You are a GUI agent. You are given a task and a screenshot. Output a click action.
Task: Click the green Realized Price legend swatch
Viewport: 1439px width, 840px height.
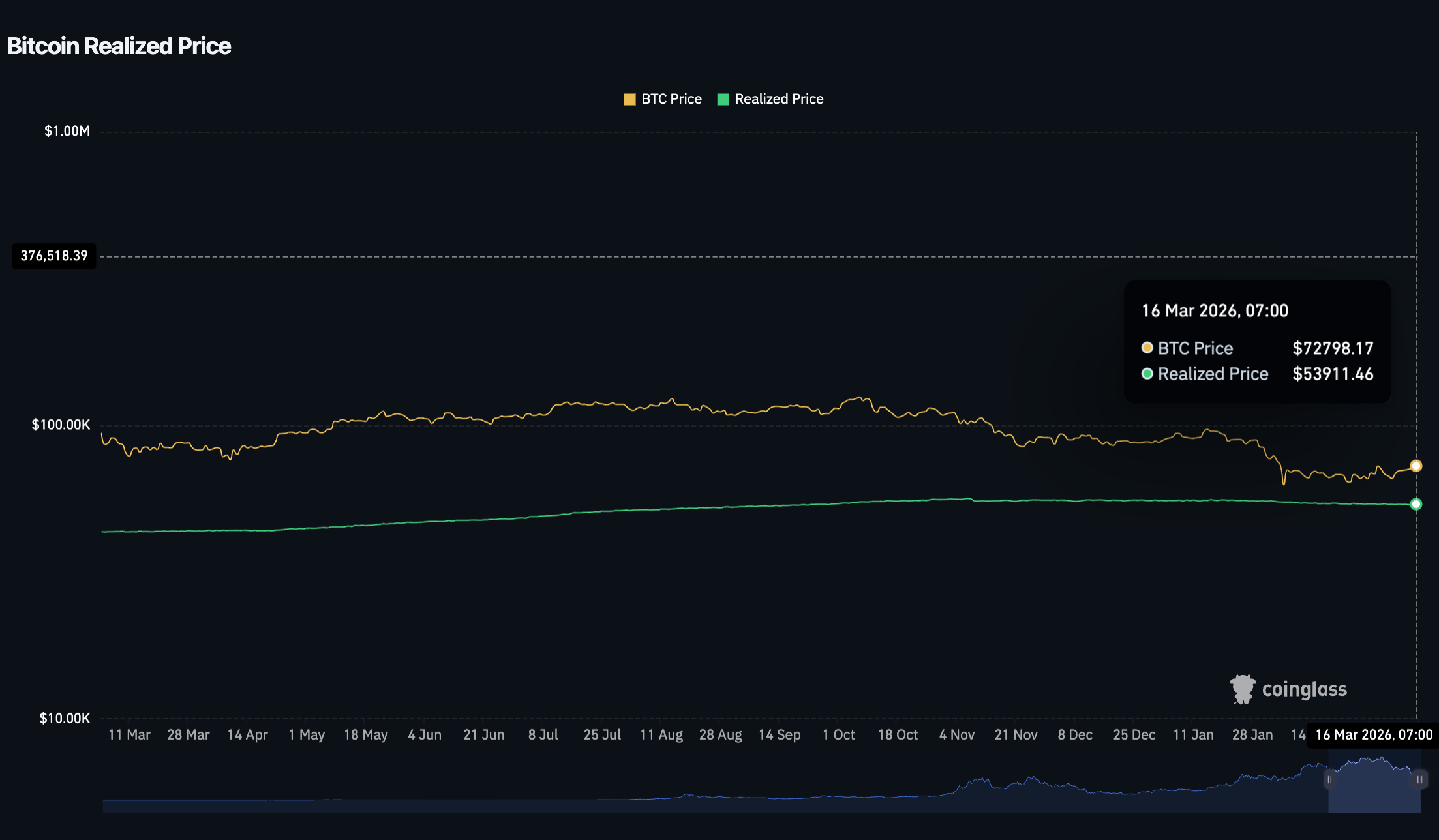[723, 99]
